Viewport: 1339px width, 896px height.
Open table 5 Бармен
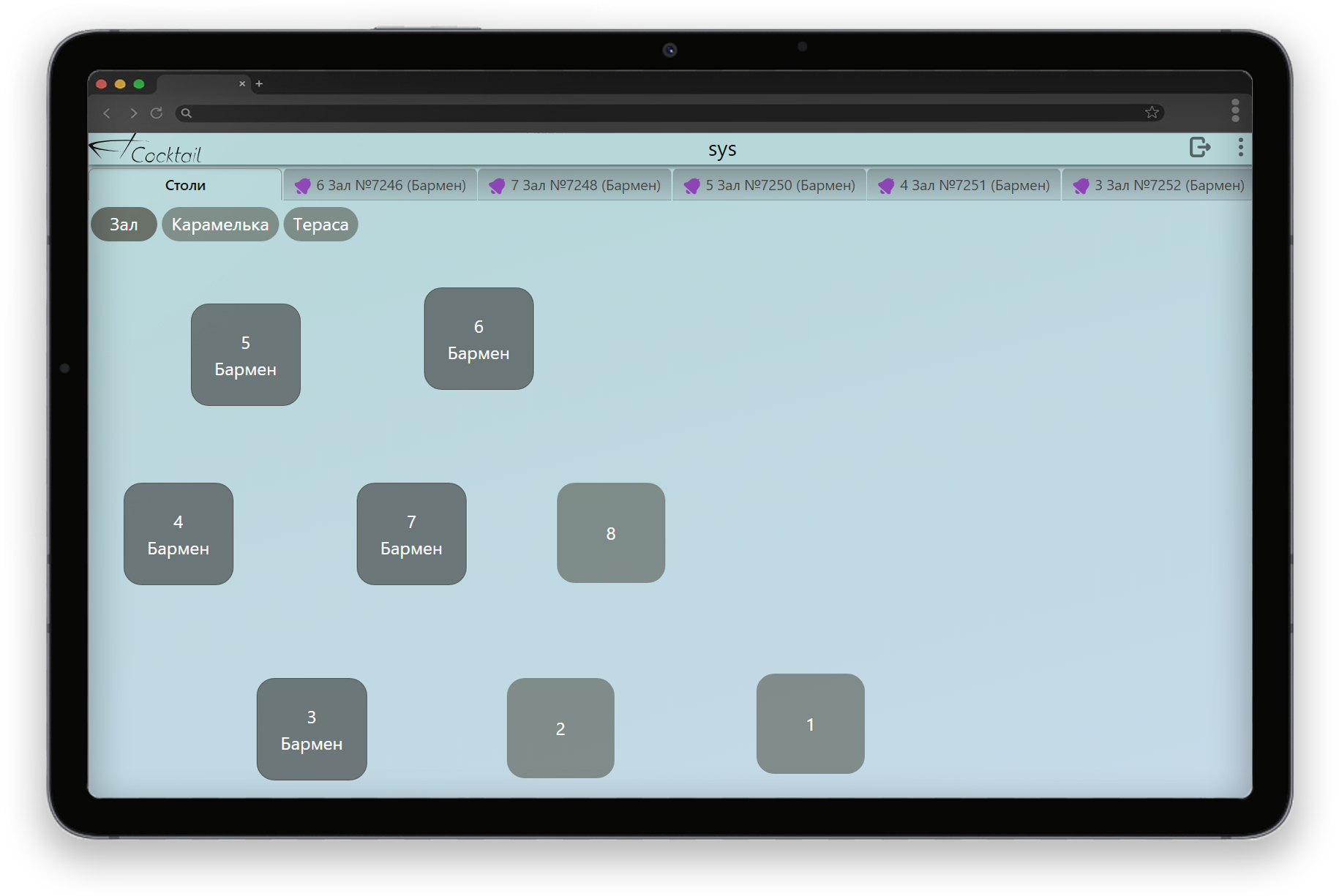pos(246,355)
